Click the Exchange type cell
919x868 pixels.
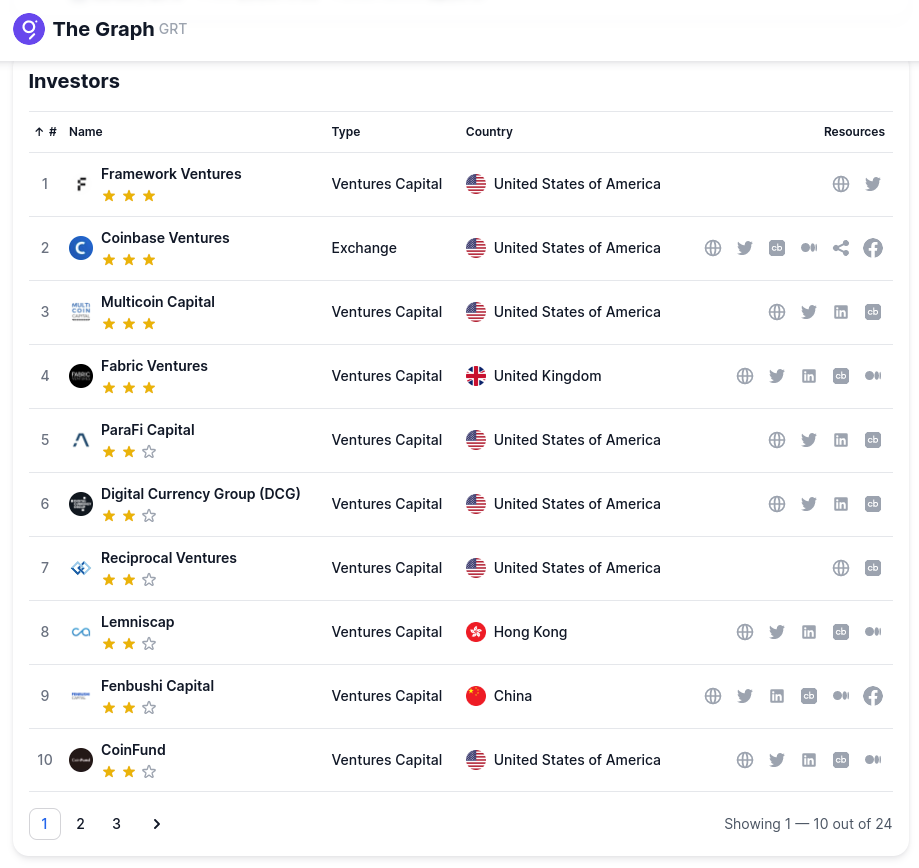(364, 248)
